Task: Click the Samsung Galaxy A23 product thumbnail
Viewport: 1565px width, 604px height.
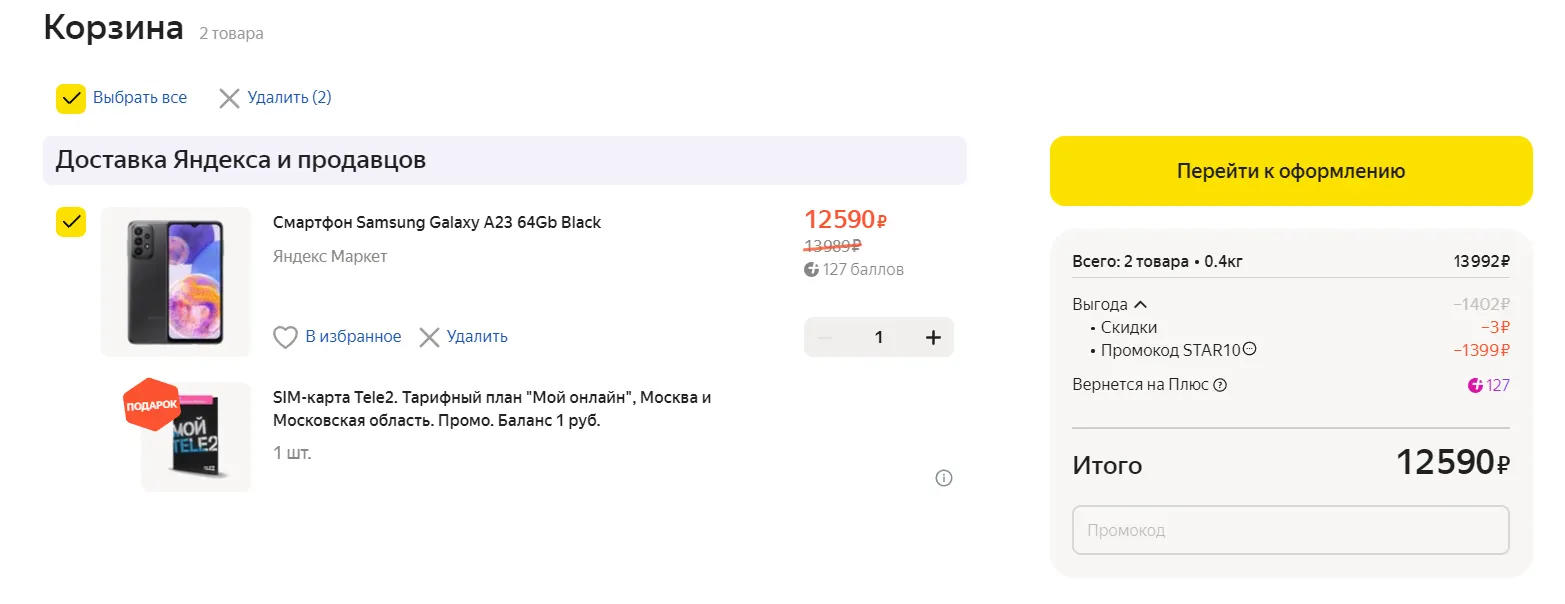Action: point(176,282)
